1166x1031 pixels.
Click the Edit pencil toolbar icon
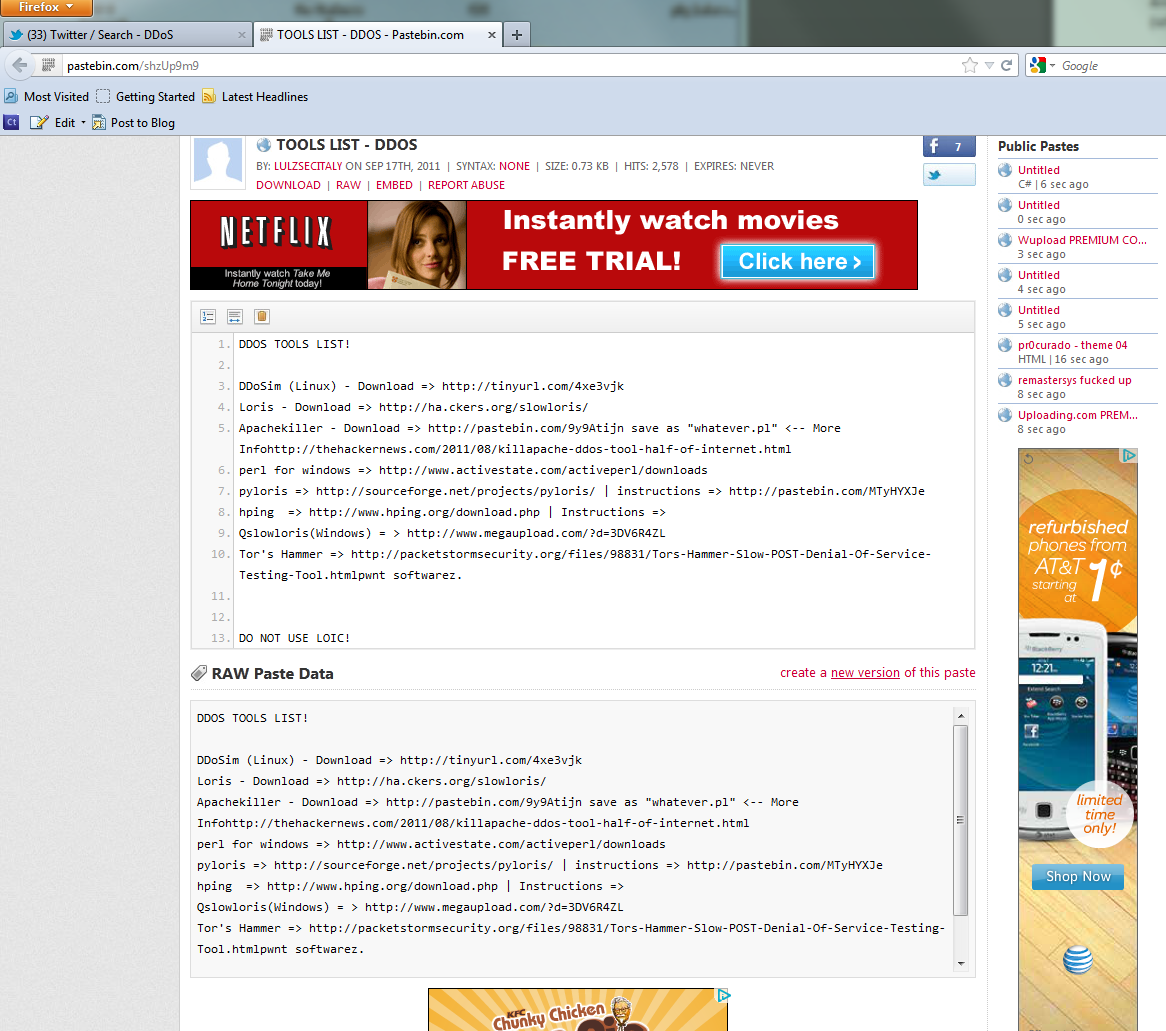click(39, 123)
